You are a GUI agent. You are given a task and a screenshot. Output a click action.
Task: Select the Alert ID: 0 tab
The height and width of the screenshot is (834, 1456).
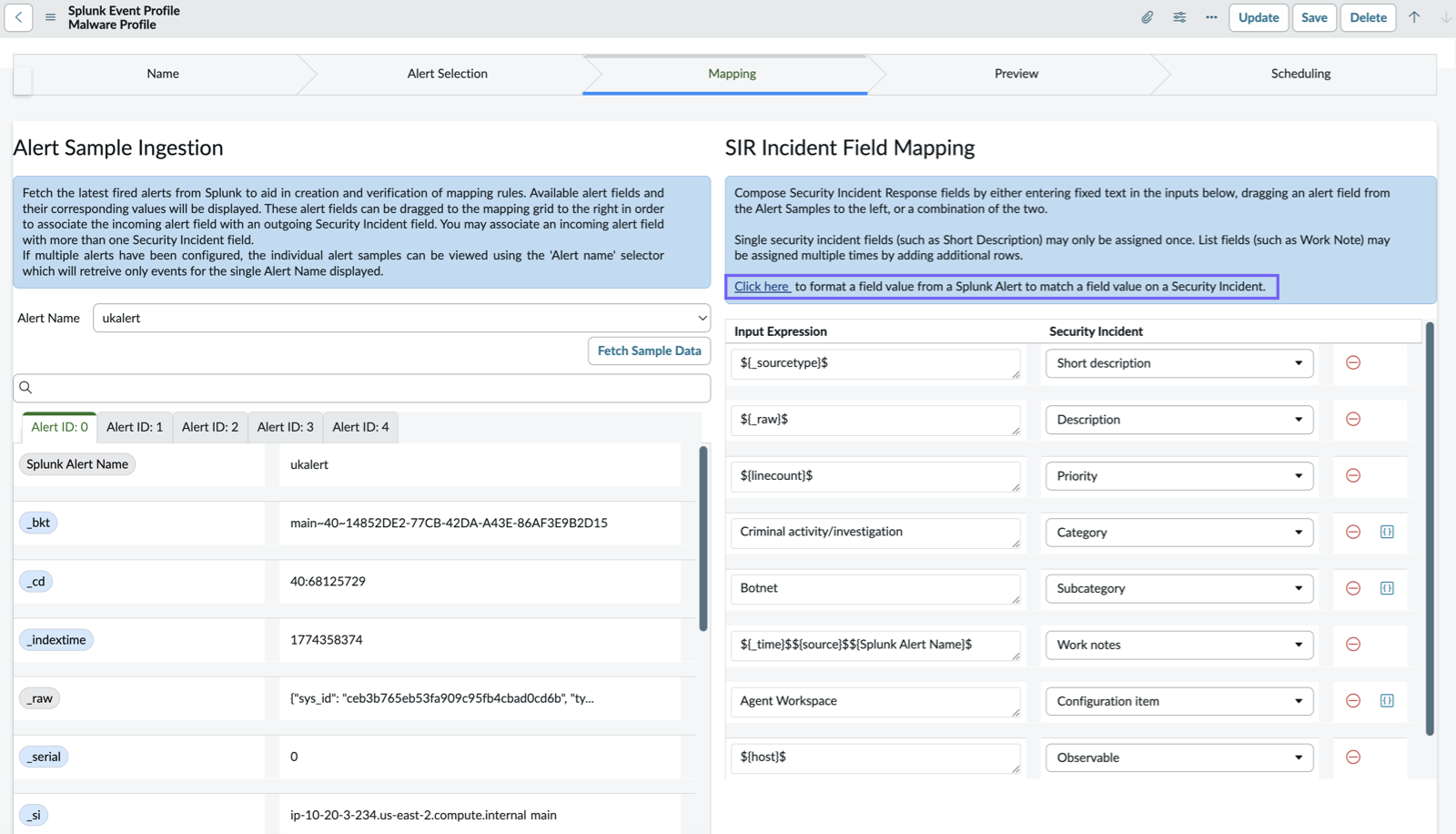coord(59,427)
